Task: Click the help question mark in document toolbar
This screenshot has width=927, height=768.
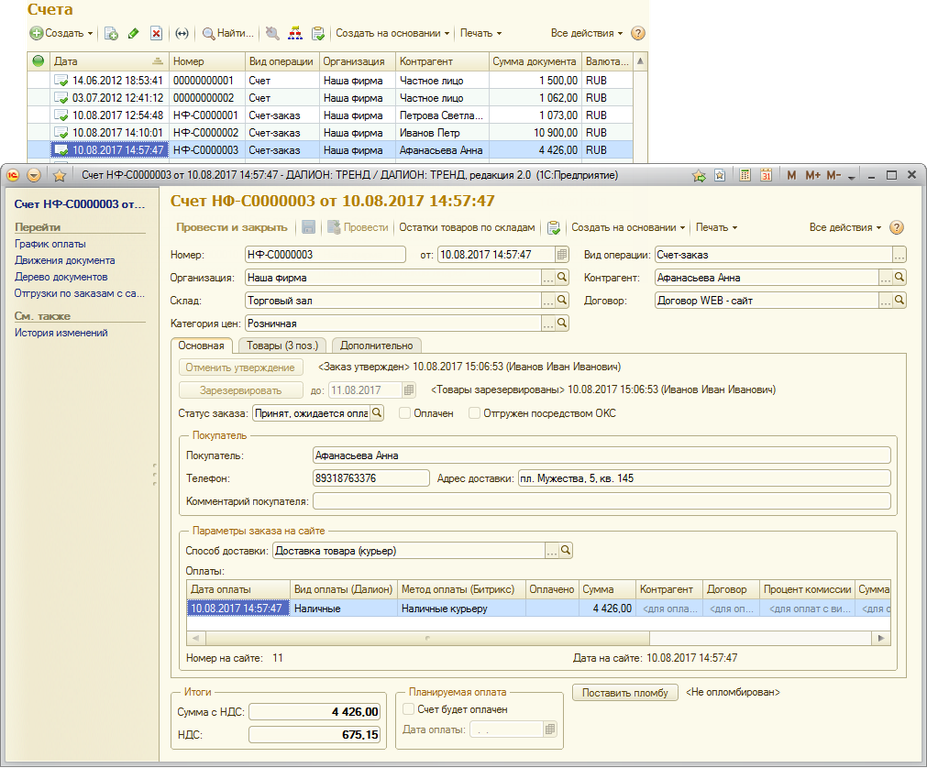Action: [x=896, y=227]
